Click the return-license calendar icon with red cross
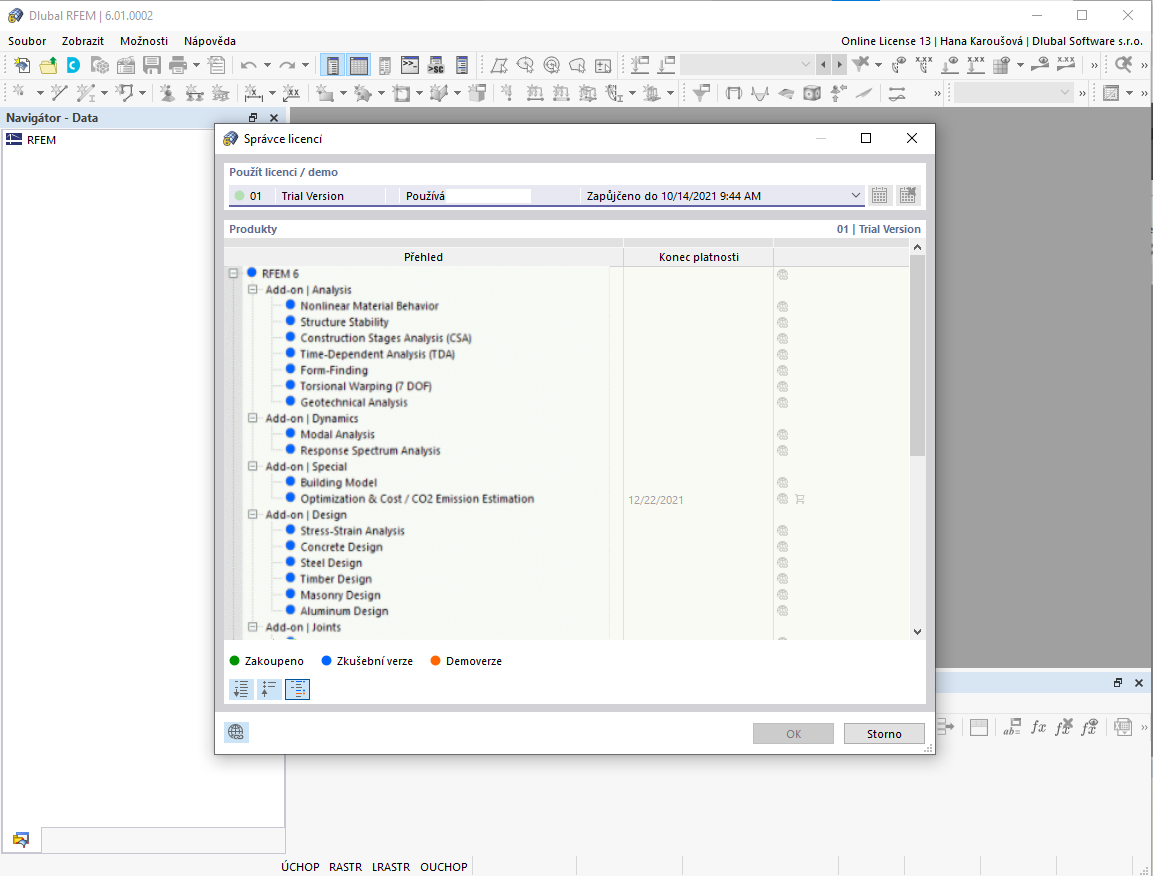The width and height of the screenshot is (1153, 876). point(907,195)
